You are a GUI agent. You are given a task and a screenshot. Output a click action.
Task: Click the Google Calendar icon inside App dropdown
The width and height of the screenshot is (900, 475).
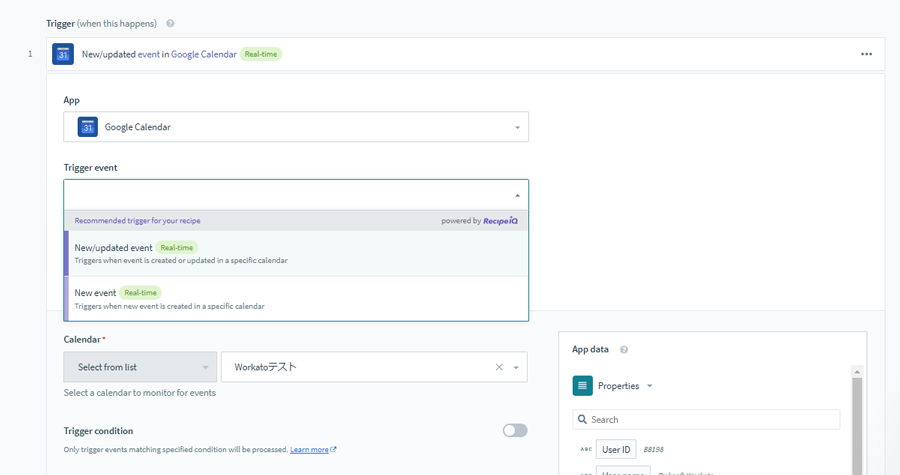(x=88, y=127)
